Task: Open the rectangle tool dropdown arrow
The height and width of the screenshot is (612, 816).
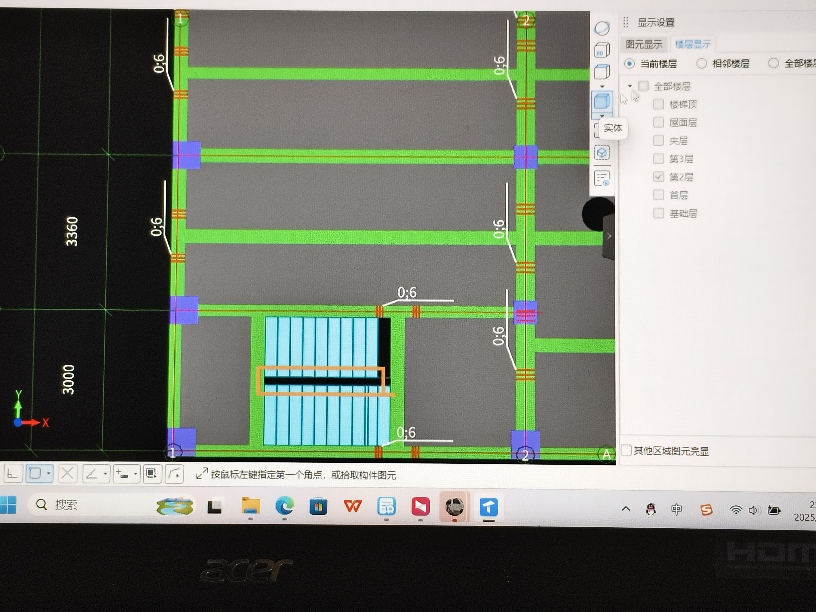Action: tap(48, 474)
